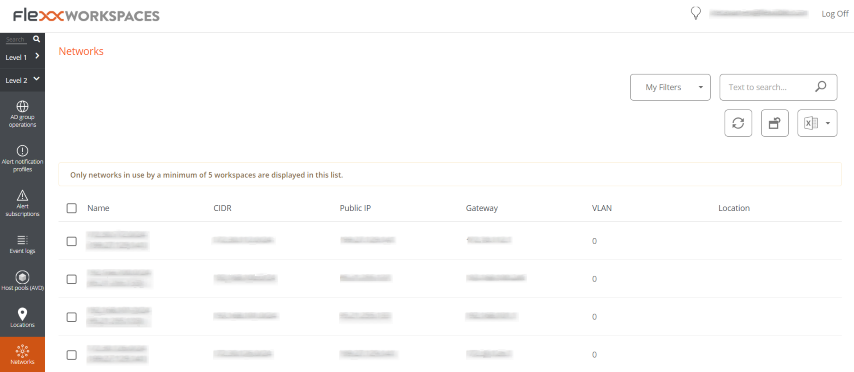Click the minimum 5 workspaces notice text
Screen dimensions: 854x372
(x=206, y=175)
